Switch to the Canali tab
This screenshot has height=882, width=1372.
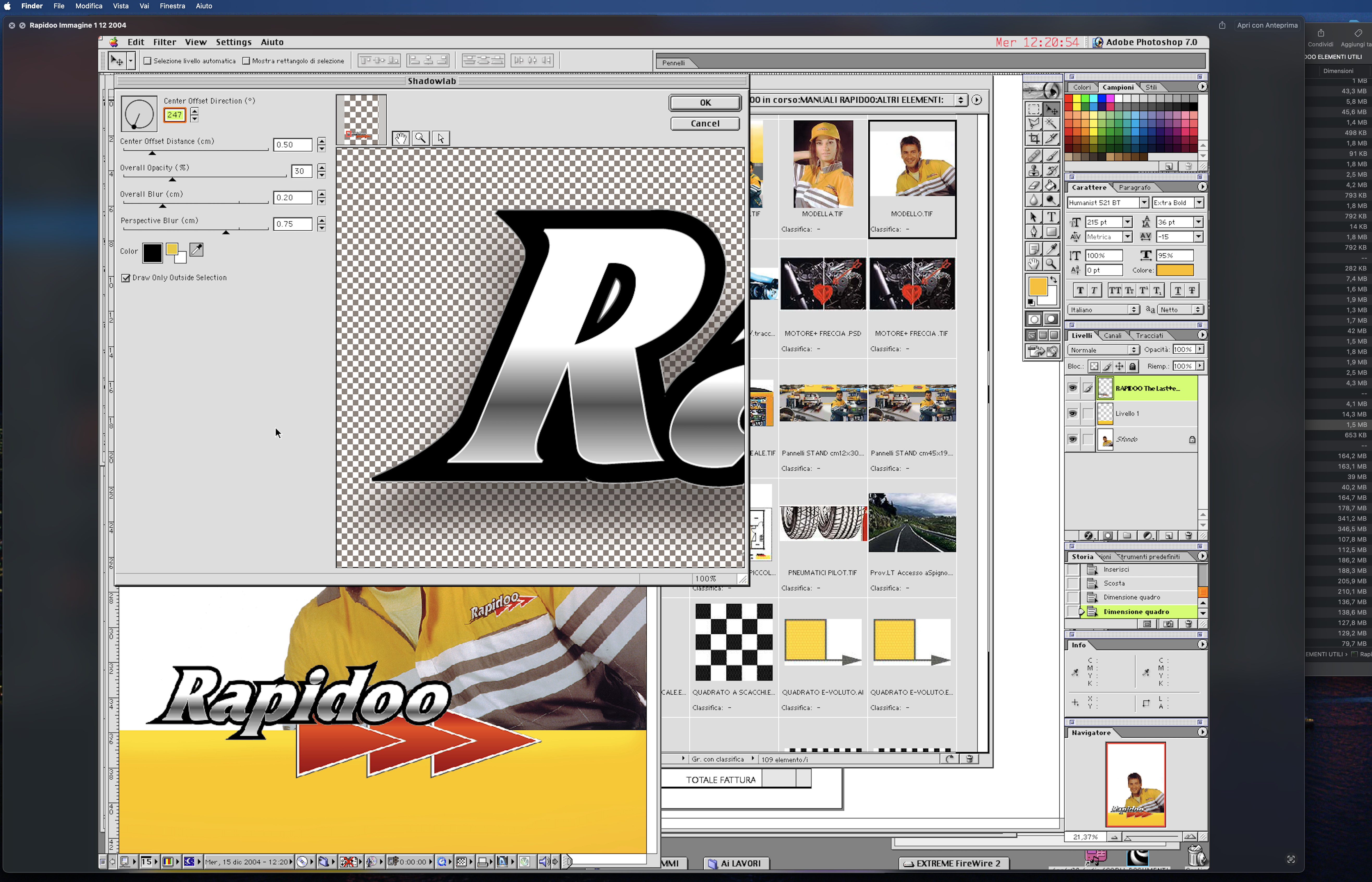point(1113,336)
